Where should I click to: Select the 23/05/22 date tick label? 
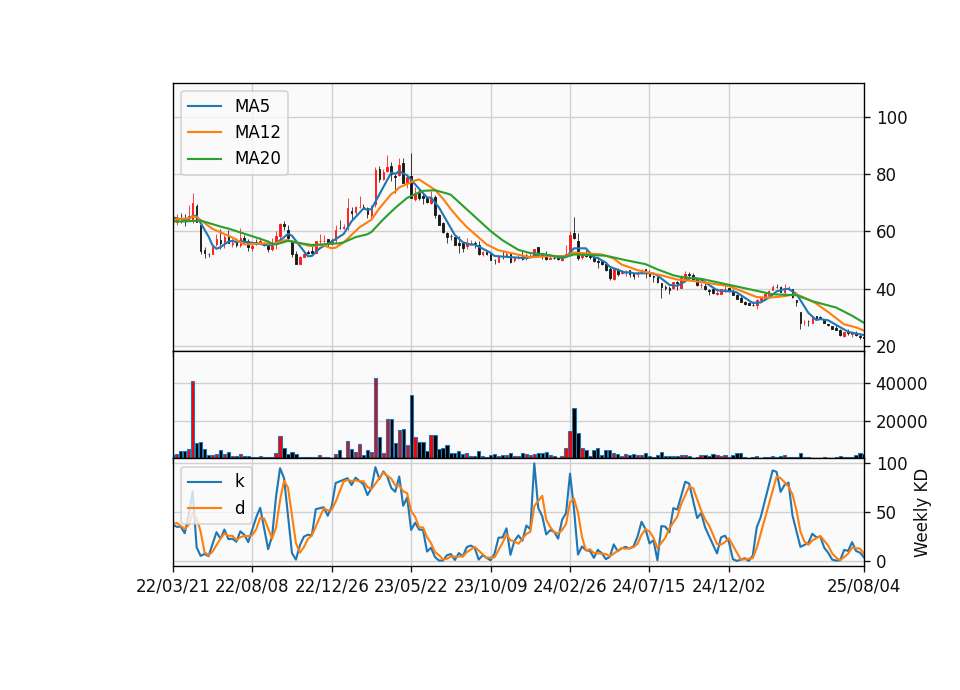(x=411, y=586)
